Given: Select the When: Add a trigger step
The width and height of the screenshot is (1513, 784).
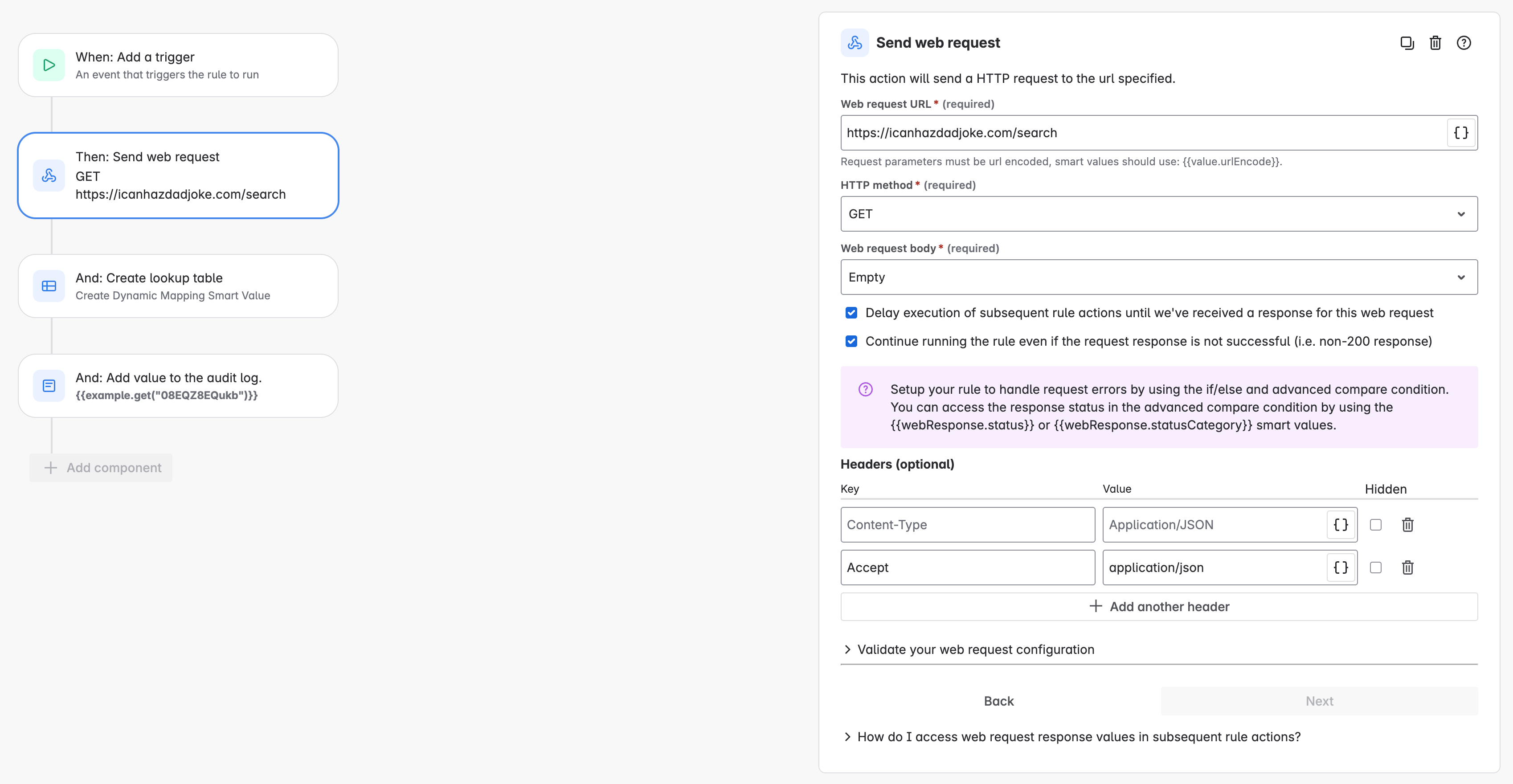Looking at the screenshot, I should click(x=178, y=65).
